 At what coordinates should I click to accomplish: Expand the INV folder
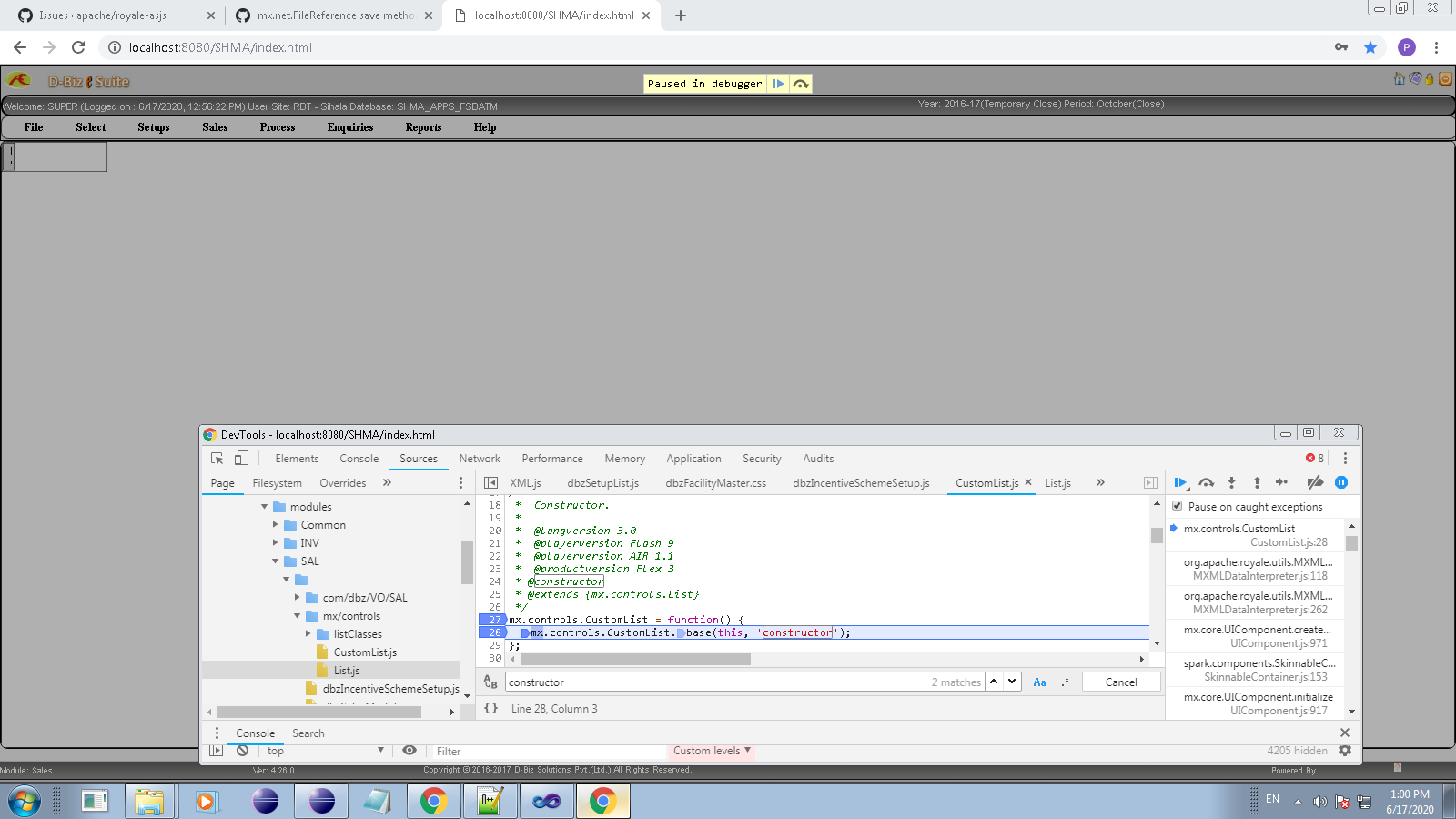point(276,543)
